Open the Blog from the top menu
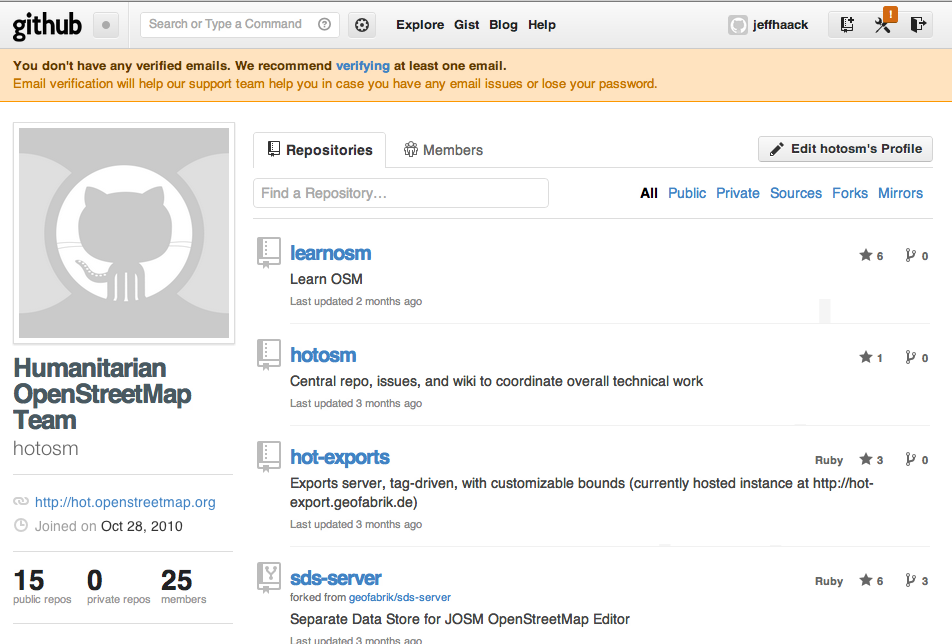Viewport: 952px width, 644px height. coord(504,24)
